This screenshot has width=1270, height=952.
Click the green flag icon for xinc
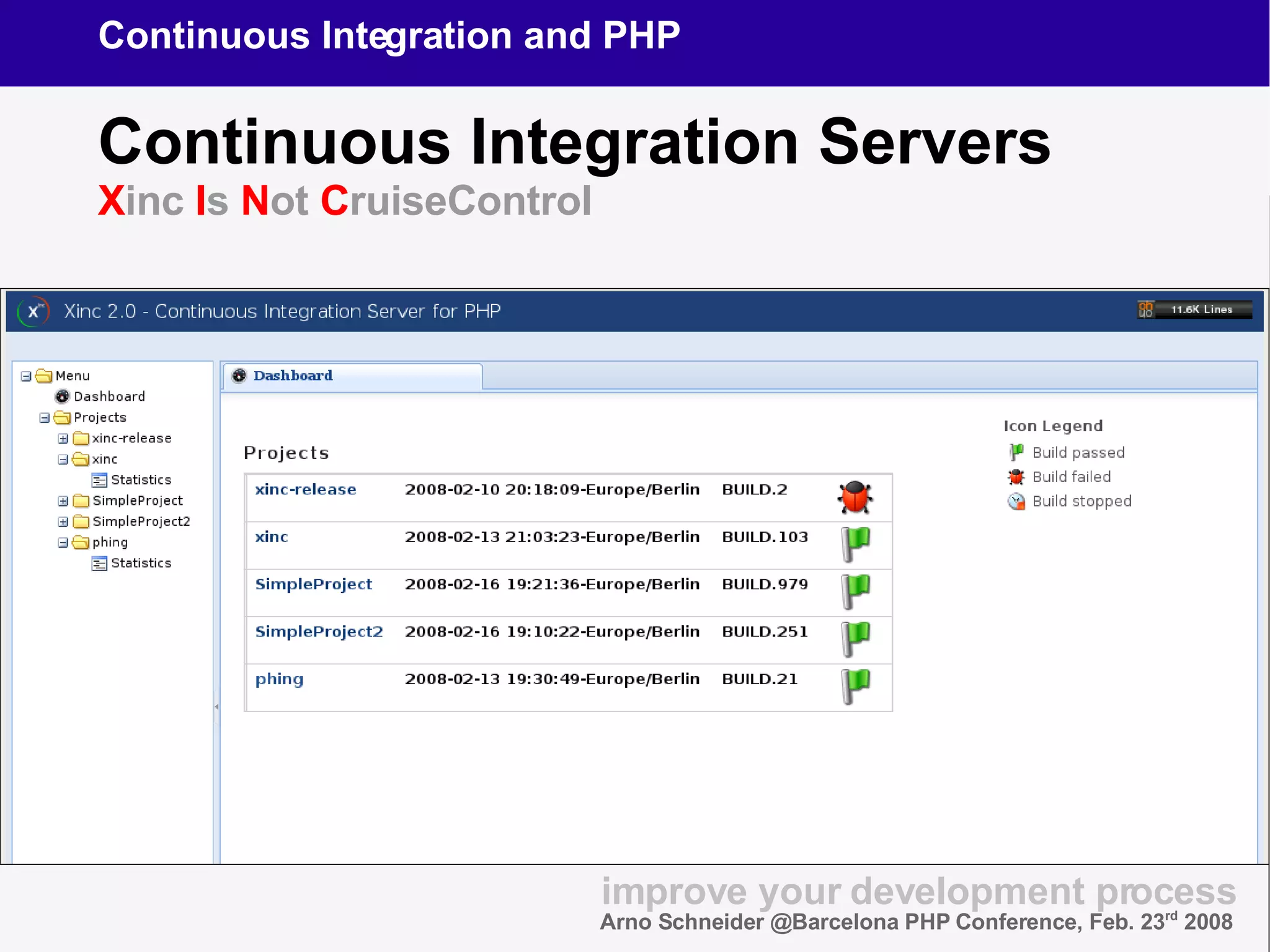click(x=855, y=544)
